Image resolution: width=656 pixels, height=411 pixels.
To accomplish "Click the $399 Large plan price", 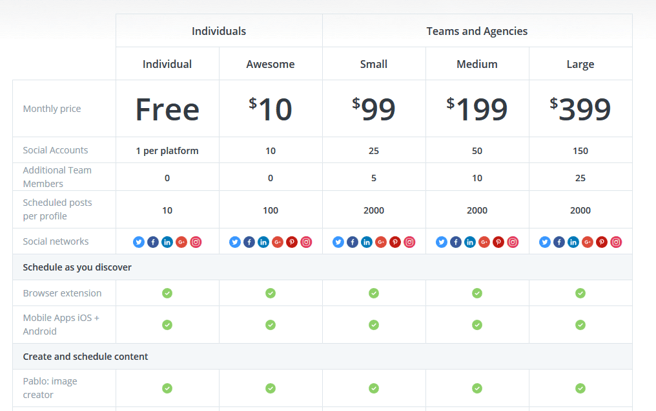I will pyautogui.click(x=580, y=109).
